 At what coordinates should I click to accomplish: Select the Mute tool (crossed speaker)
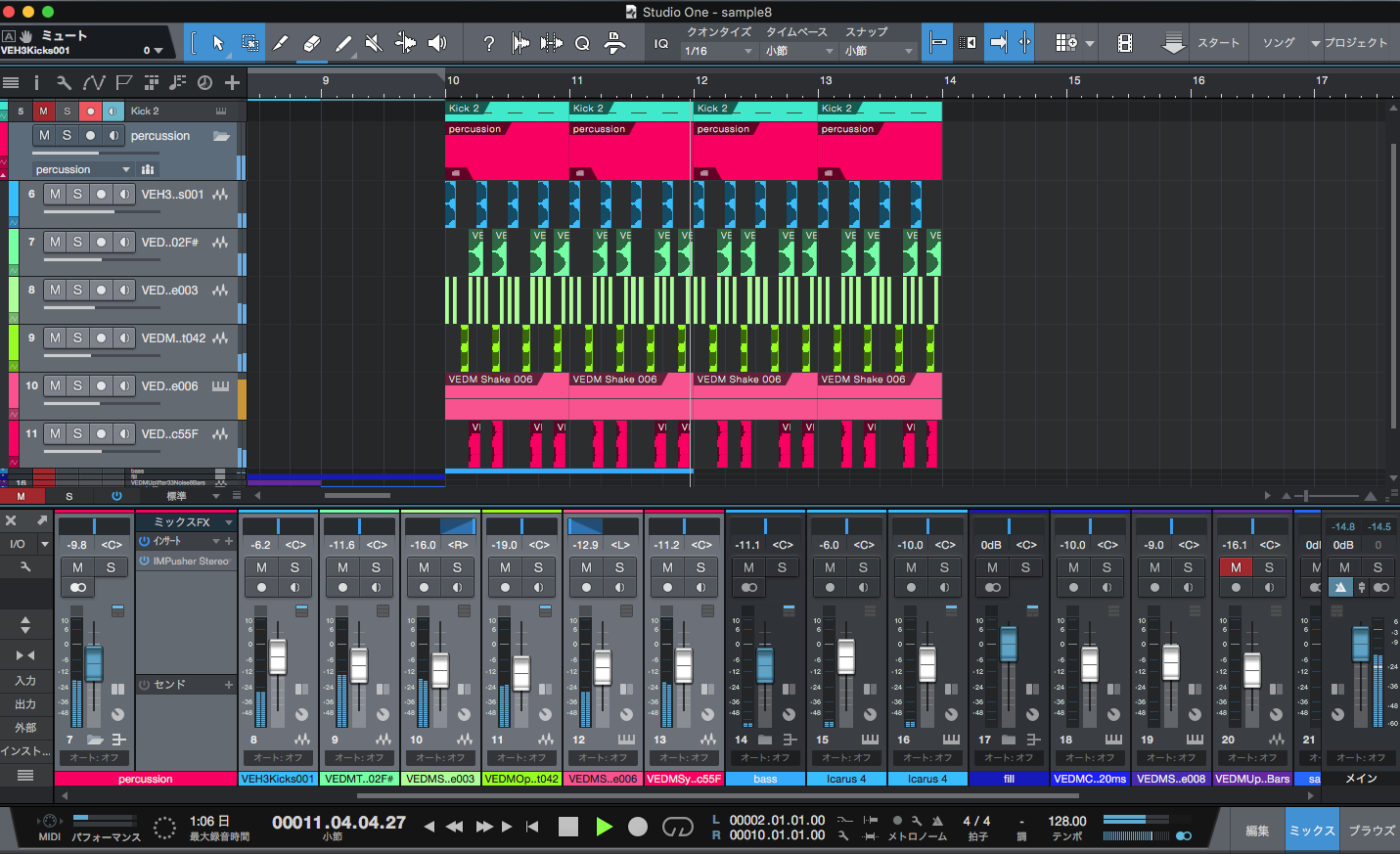point(374,43)
